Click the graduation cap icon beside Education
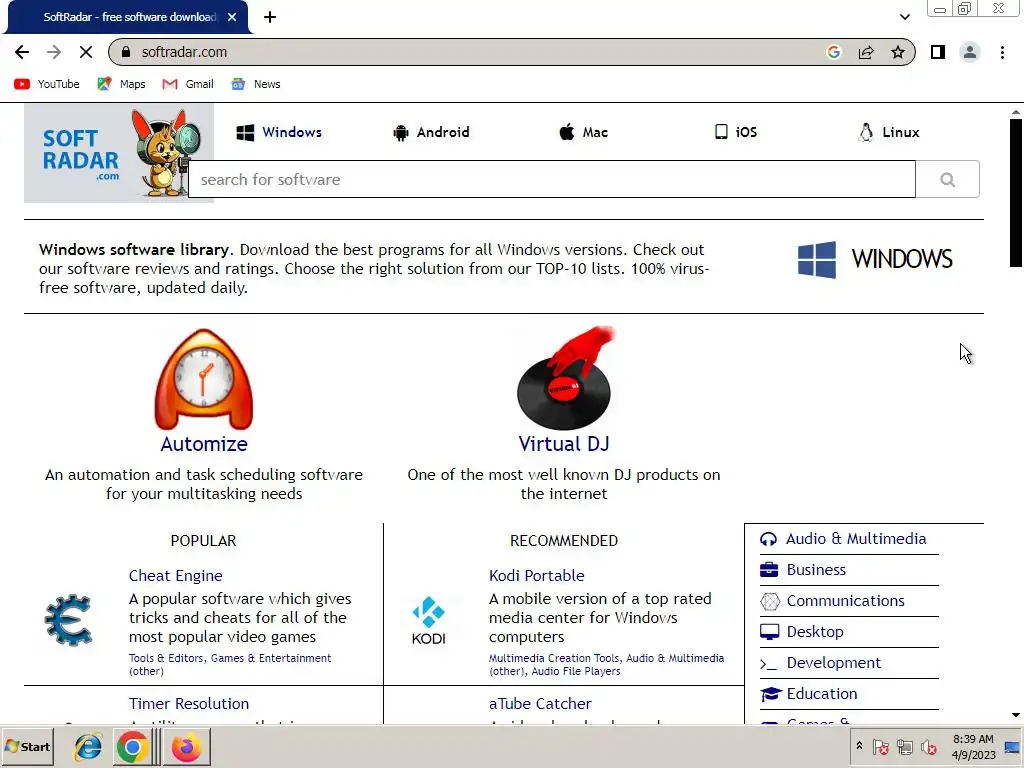 pyautogui.click(x=771, y=694)
